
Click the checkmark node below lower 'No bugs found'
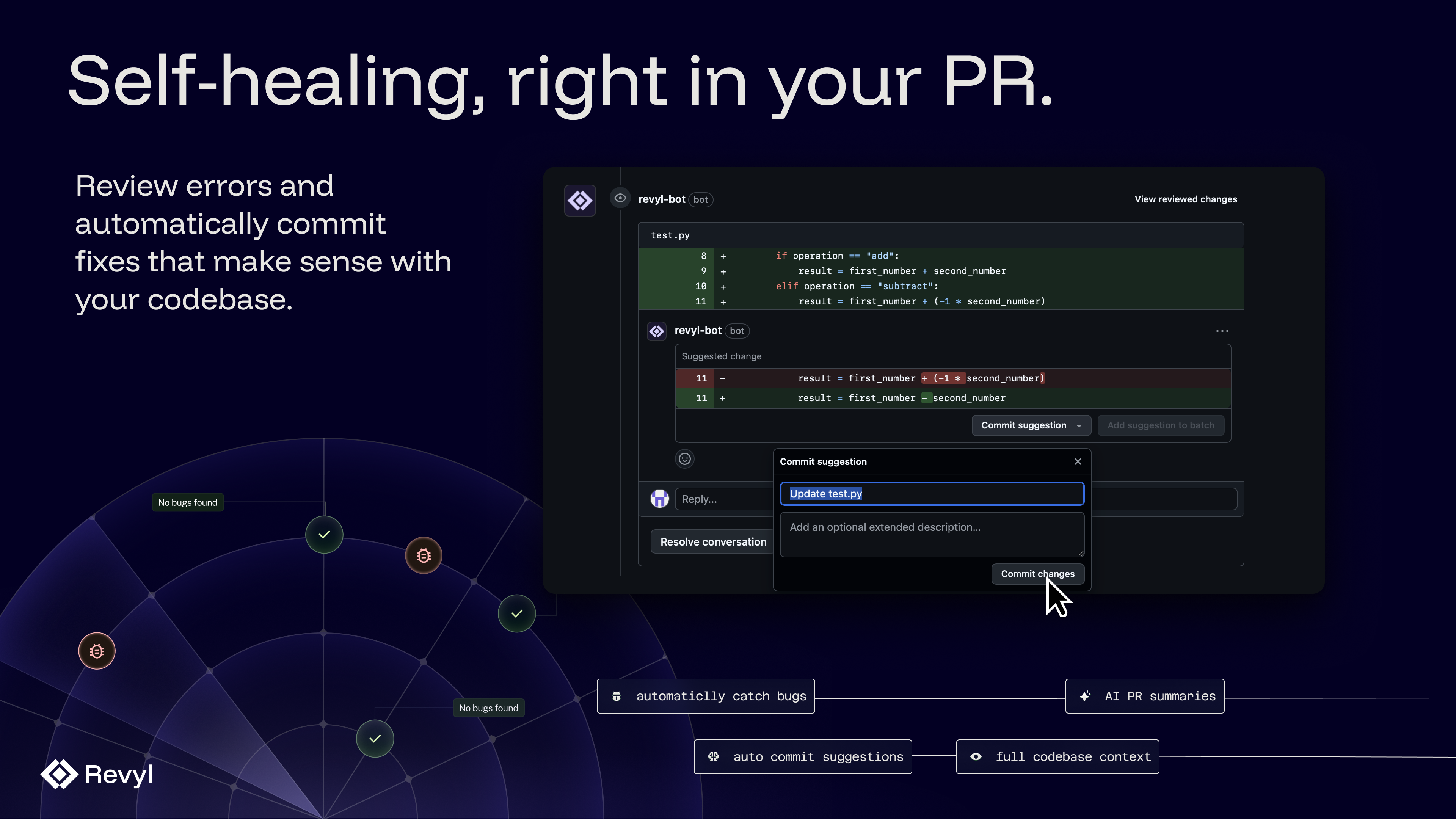click(x=375, y=738)
